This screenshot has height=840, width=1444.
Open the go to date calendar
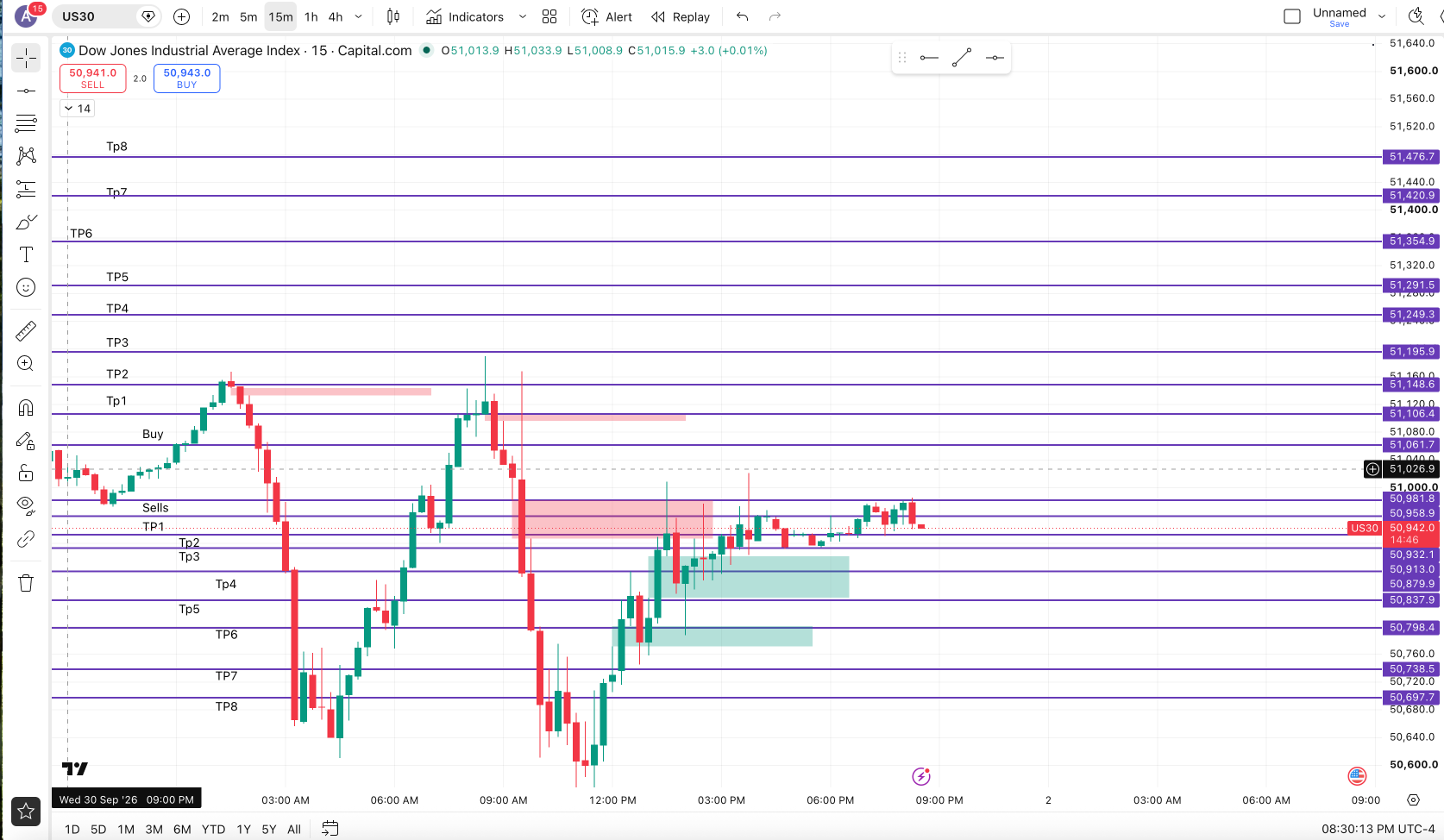[x=330, y=829]
